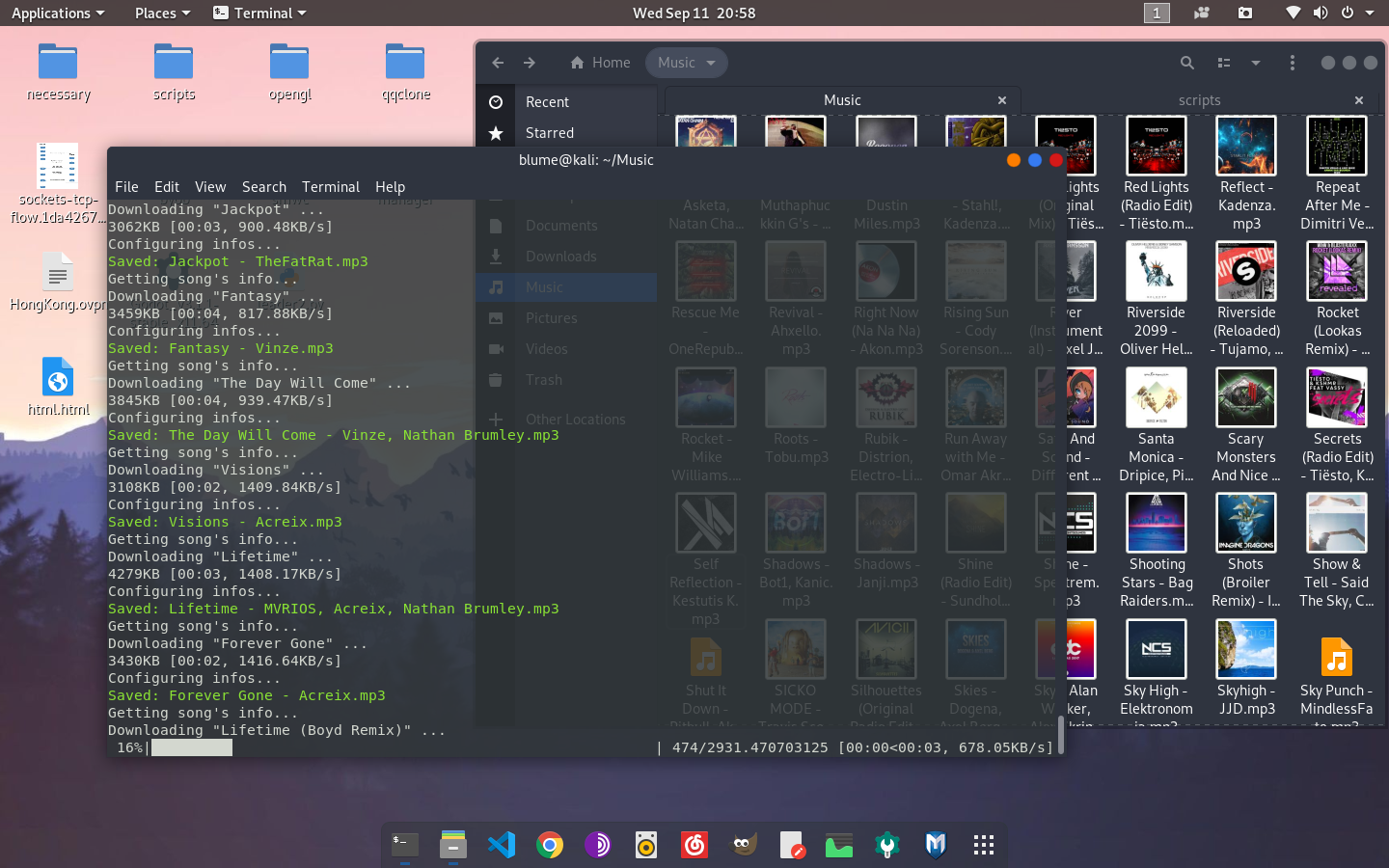Select Repeat After Me - Dimitri Ve... file
Image resolution: width=1389 pixels, height=868 pixels.
click(x=1337, y=175)
